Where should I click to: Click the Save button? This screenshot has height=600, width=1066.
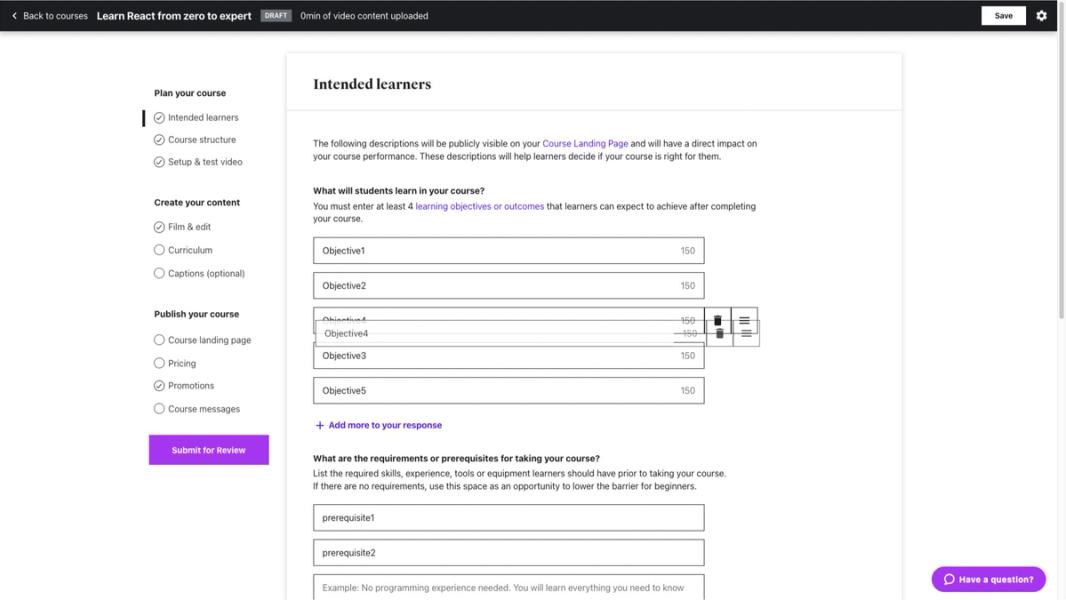[x=1003, y=15]
